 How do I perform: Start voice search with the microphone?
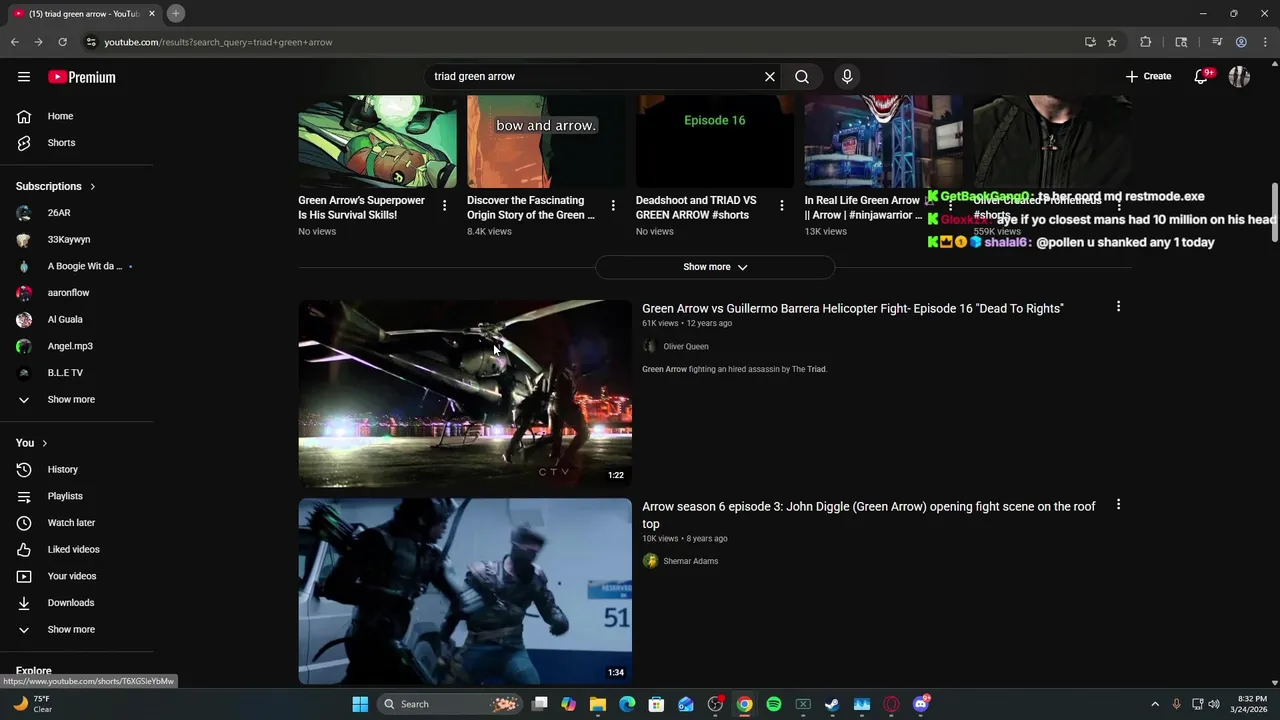(847, 76)
